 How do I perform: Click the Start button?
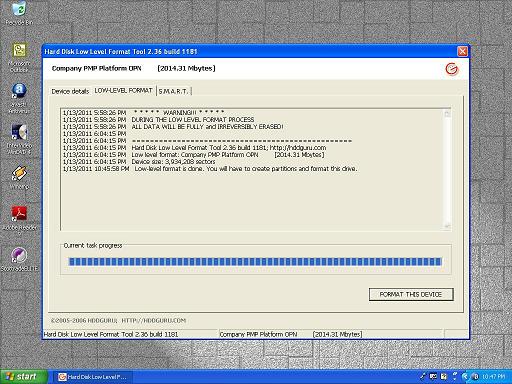23,377
